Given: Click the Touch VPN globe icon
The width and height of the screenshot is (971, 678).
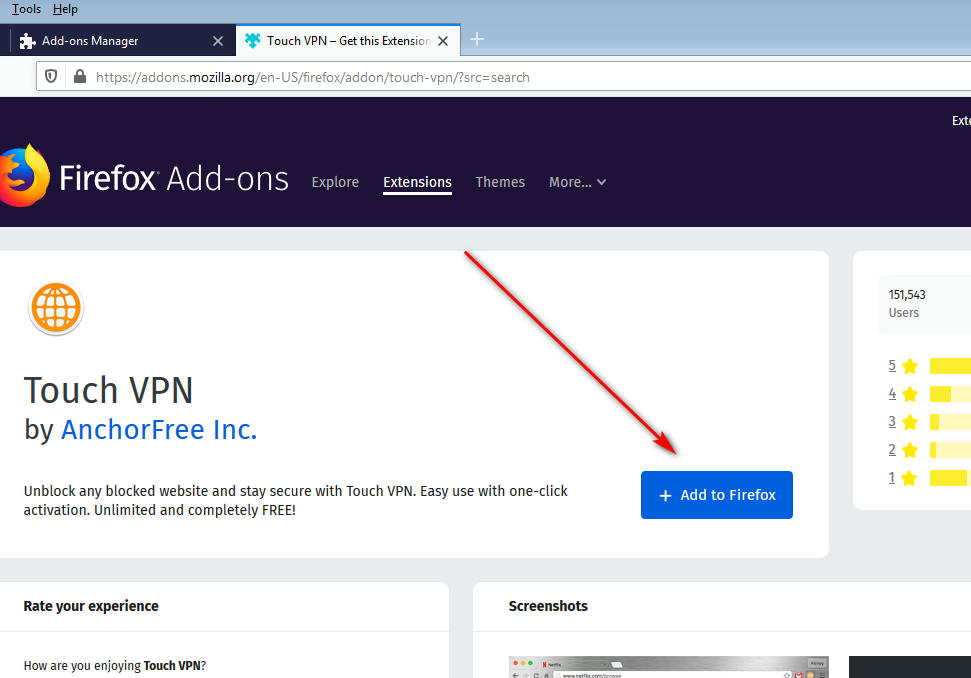Looking at the screenshot, I should point(56,308).
